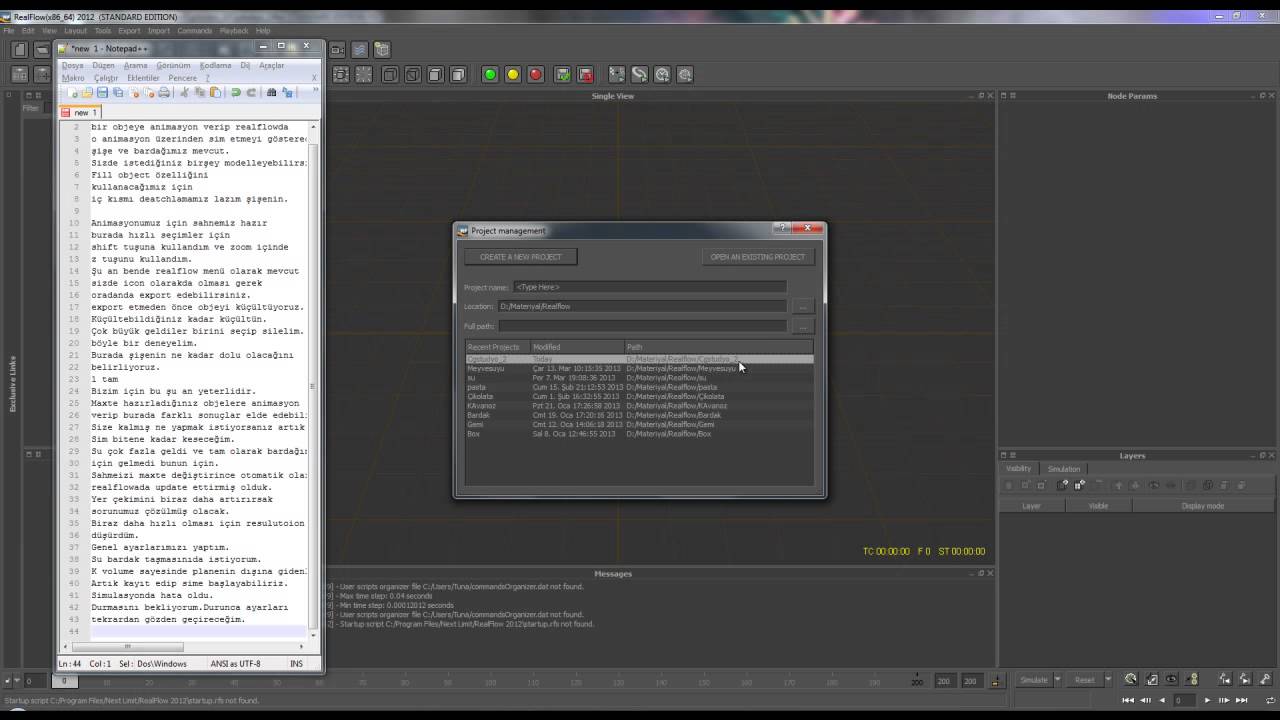Click the undo arrow in Notepad++ toolbar
This screenshot has height=720, width=1280.
point(236,93)
